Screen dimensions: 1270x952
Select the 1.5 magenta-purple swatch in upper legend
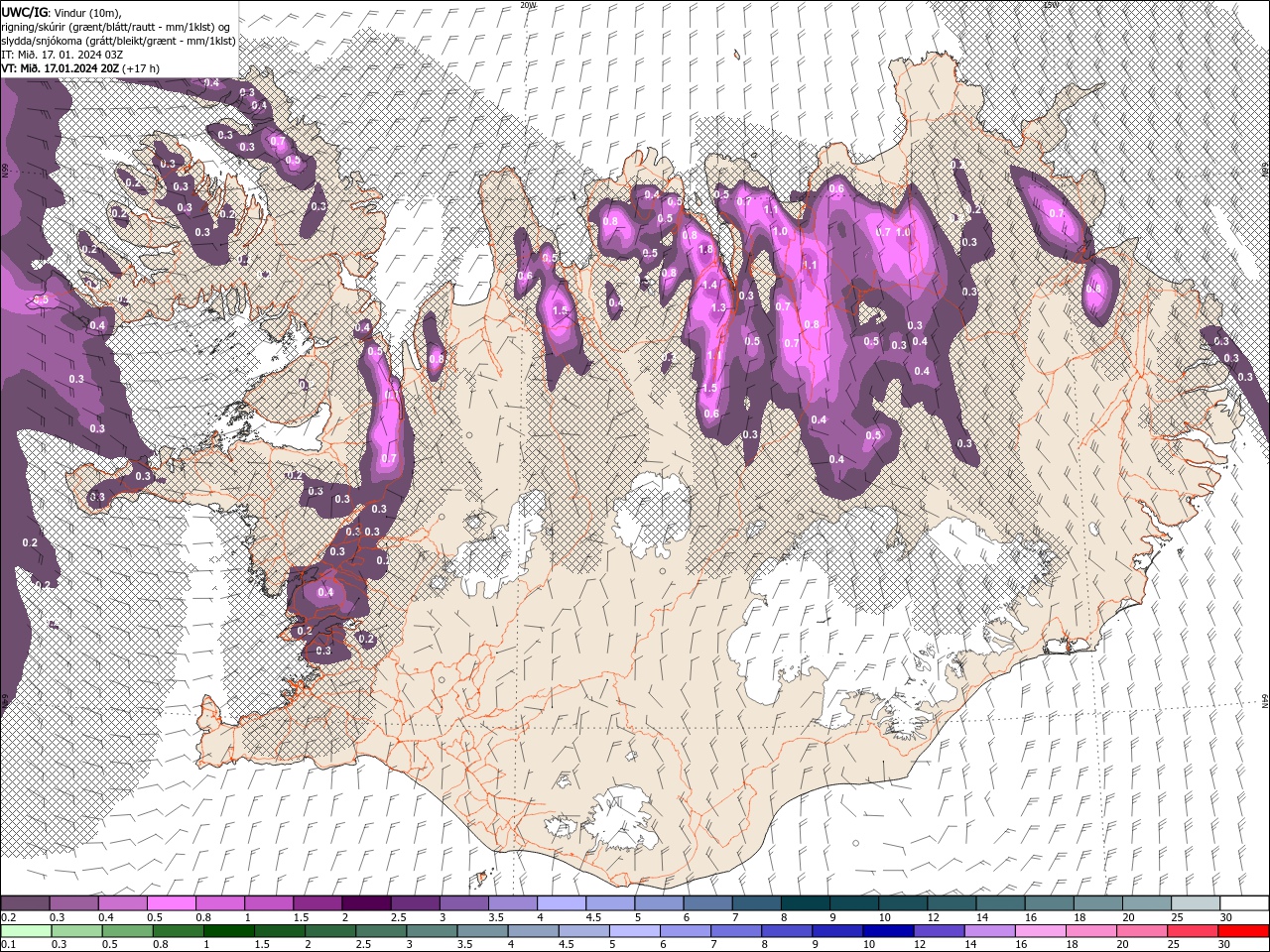(317, 903)
